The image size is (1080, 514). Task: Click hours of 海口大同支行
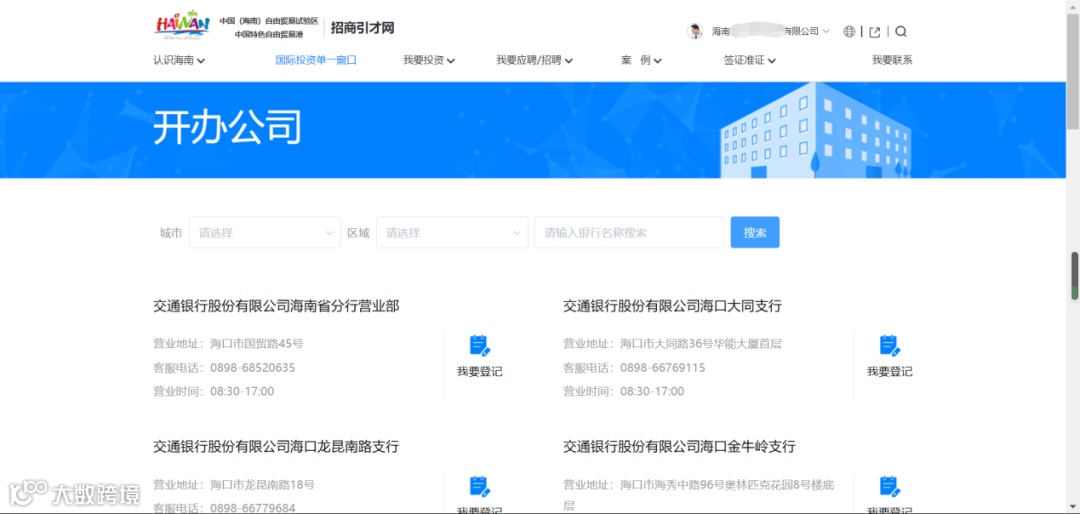click(652, 391)
